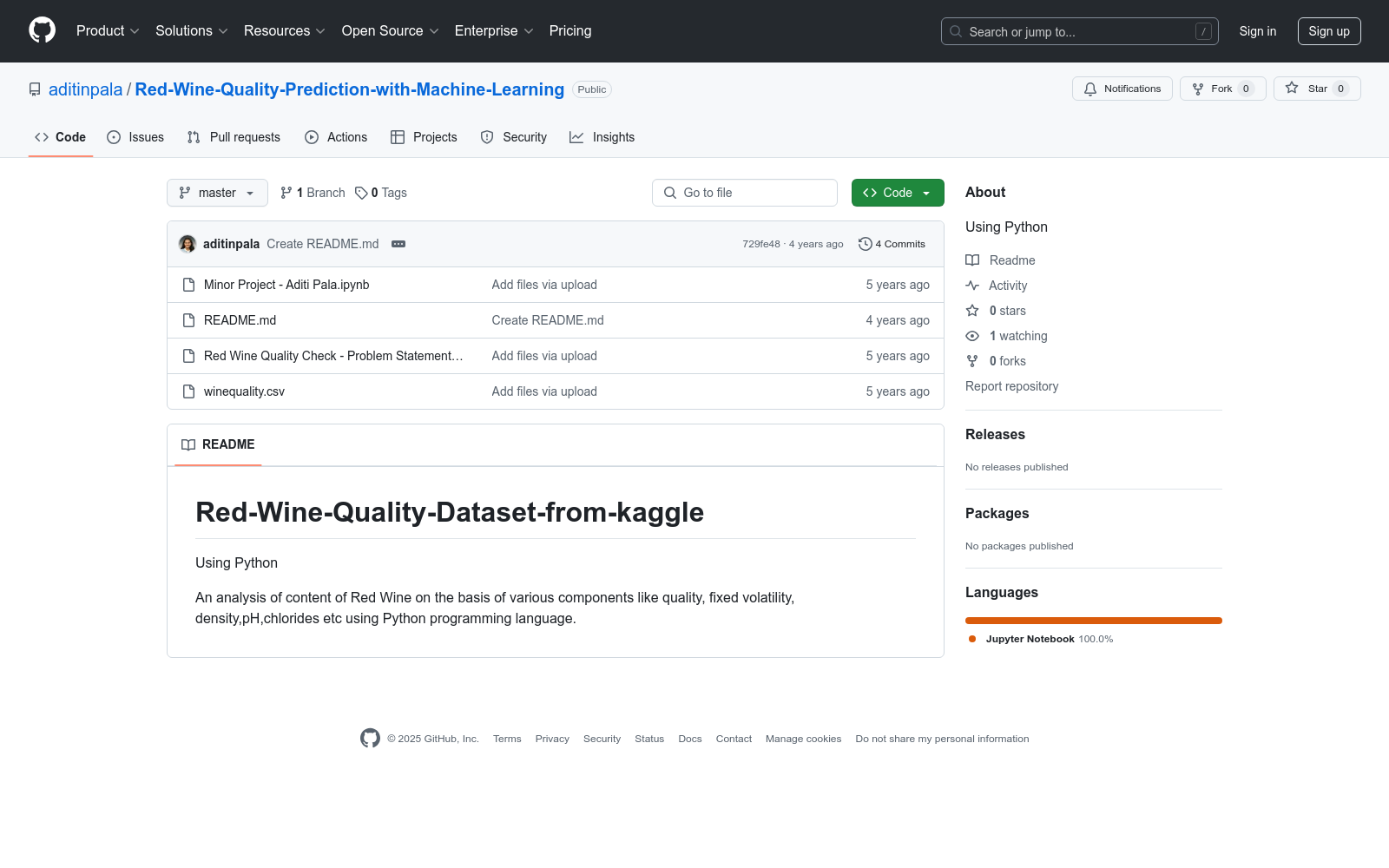The height and width of the screenshot is (868, 1389).
Task: Click the Sign in link
Action: 1258,31
